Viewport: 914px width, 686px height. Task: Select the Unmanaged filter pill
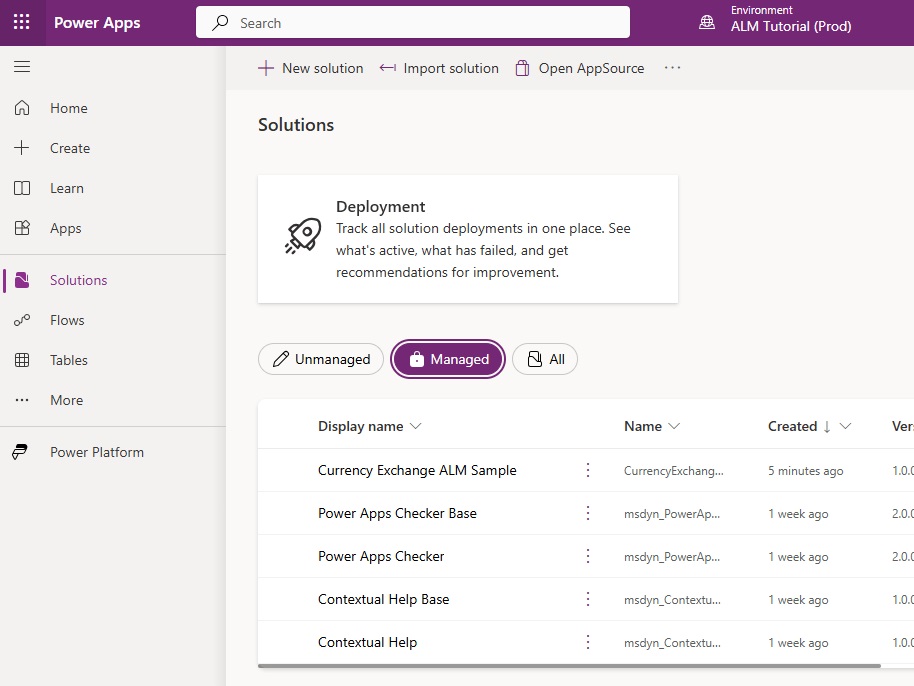(321, 359)
